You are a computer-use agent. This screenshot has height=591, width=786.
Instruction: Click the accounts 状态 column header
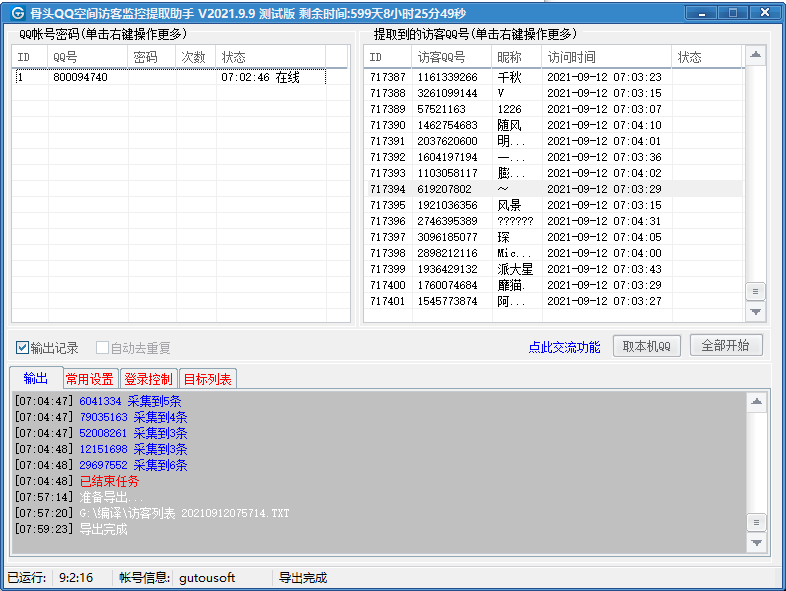click(x=271, y=57)
